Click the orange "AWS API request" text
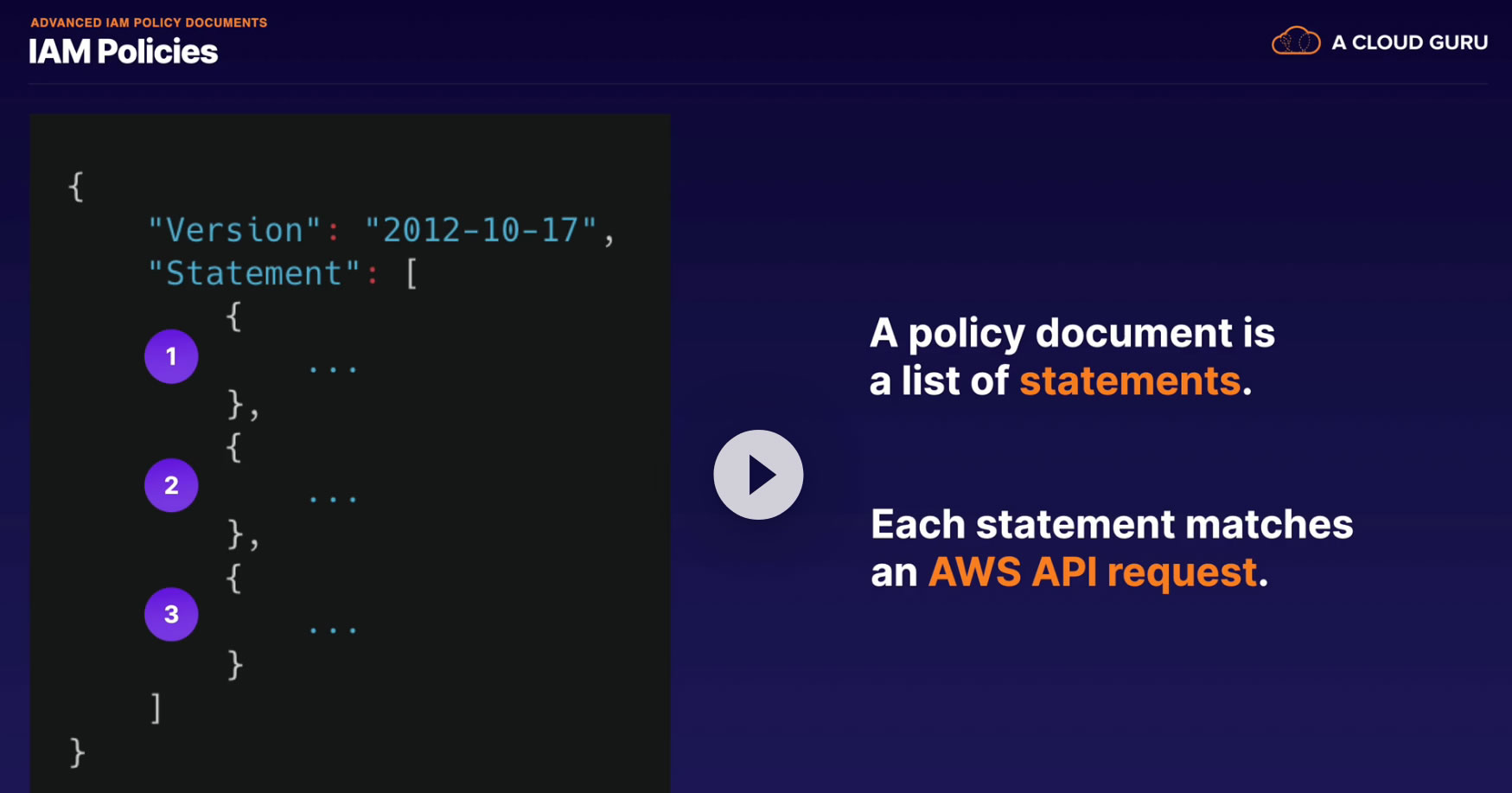The width and height of the screenshot is (1512, 793). 1092,572
